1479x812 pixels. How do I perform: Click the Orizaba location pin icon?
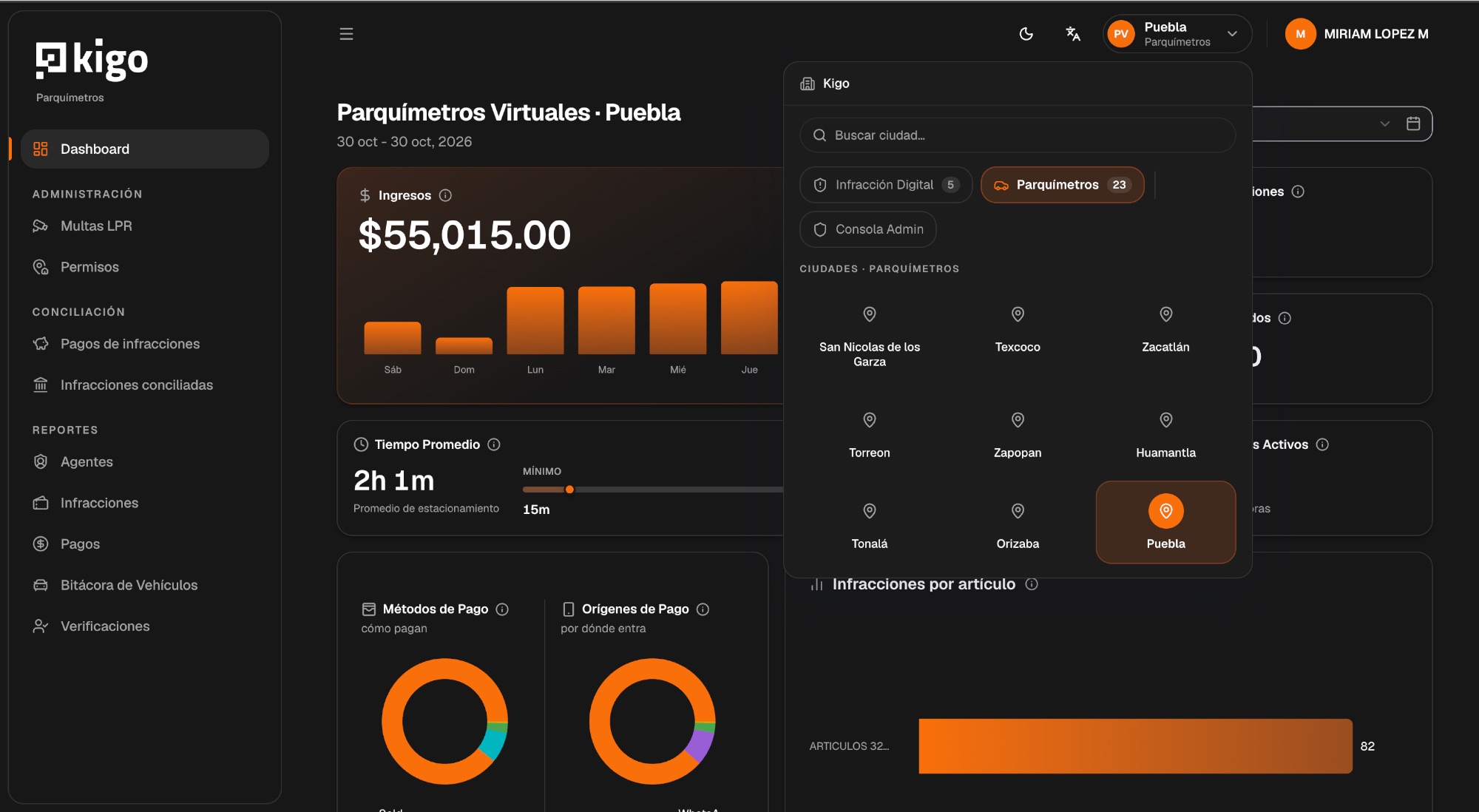[x=1018, y=511]
